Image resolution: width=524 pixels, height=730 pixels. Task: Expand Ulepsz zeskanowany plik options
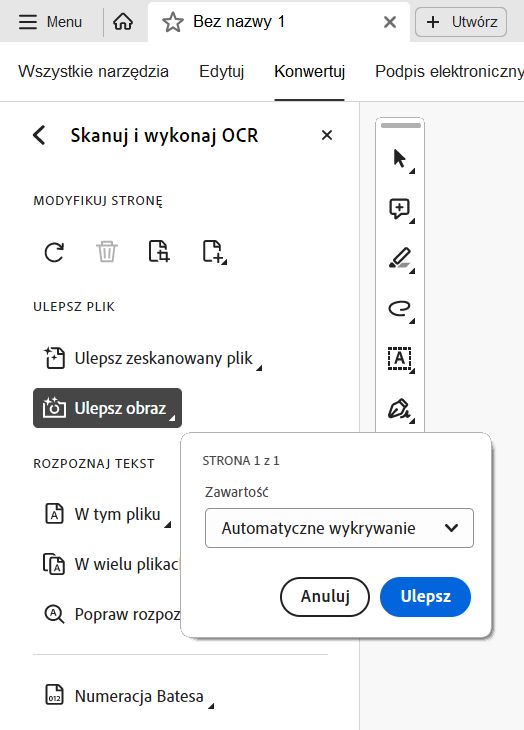[153, 358]
